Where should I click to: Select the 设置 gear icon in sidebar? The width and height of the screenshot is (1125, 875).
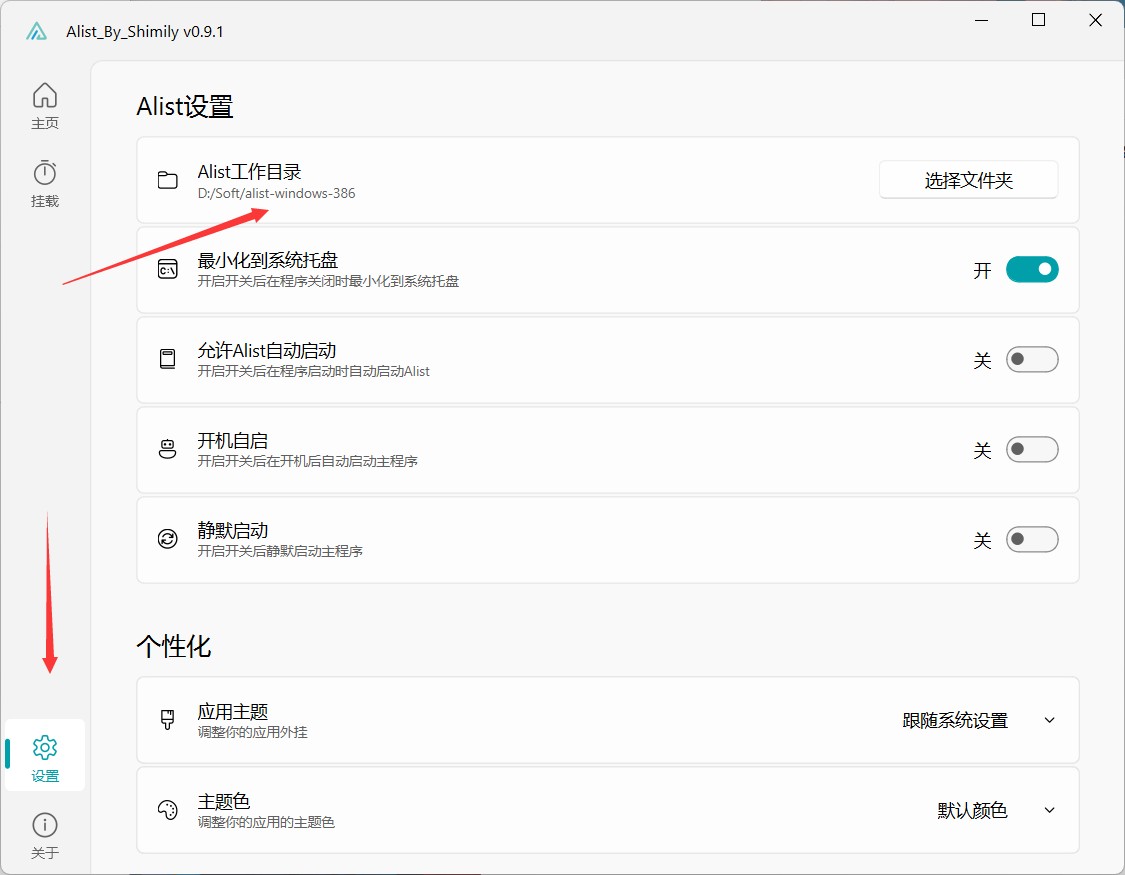tap(45, 748)
